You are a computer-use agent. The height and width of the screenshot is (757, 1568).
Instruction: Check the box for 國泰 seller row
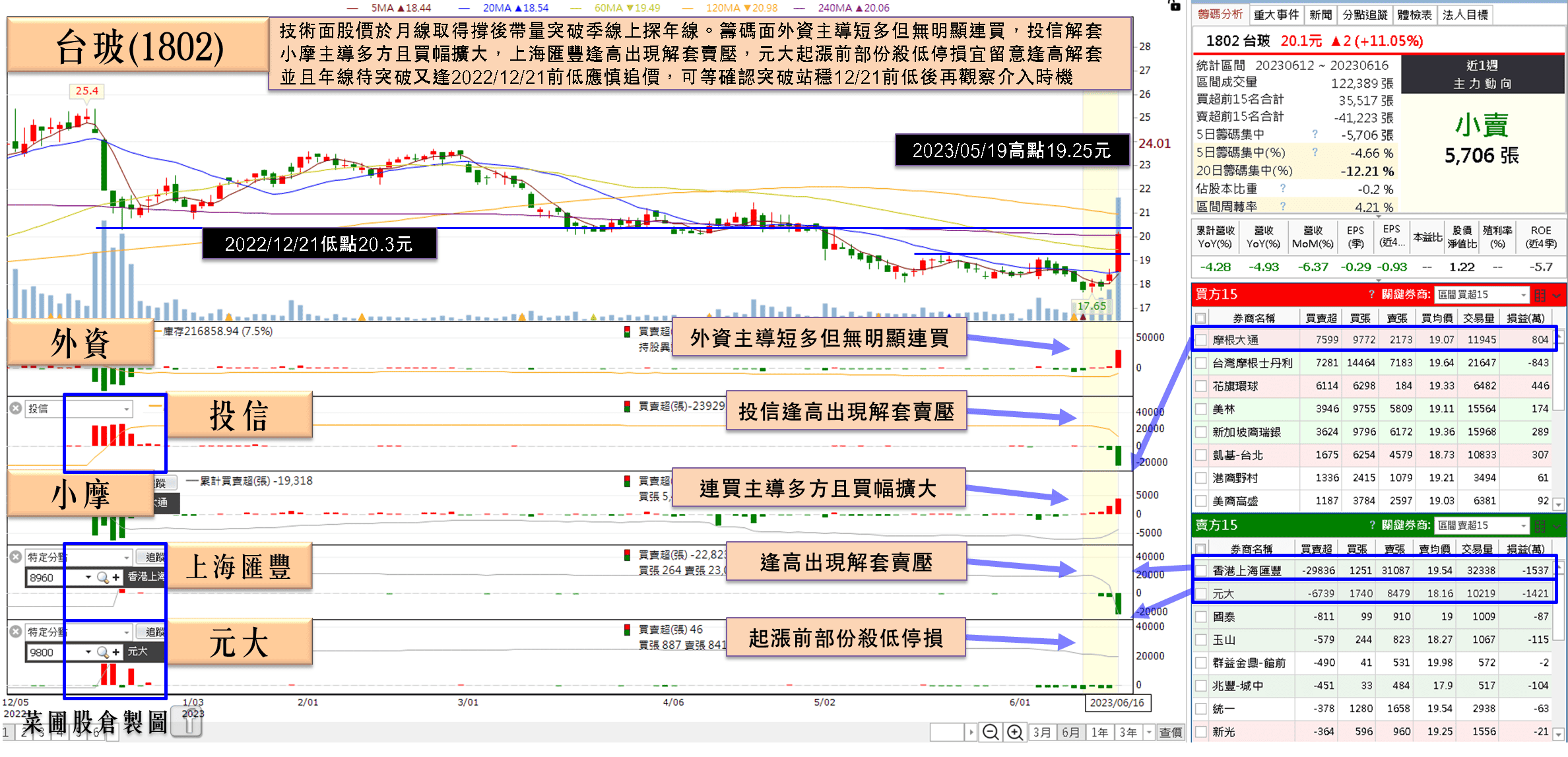[1201, 617]
